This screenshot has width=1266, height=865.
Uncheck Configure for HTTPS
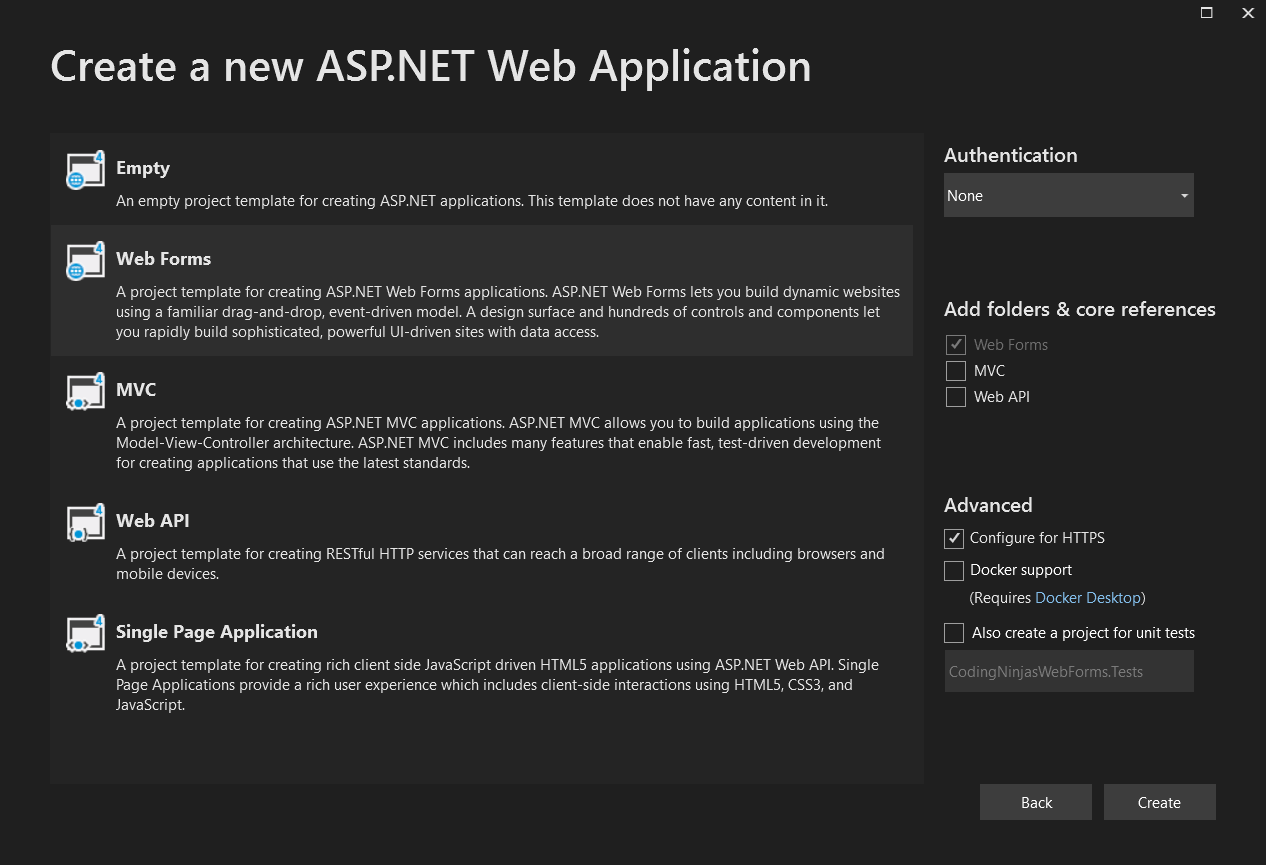pyautogui.click(x=954, y=538)
